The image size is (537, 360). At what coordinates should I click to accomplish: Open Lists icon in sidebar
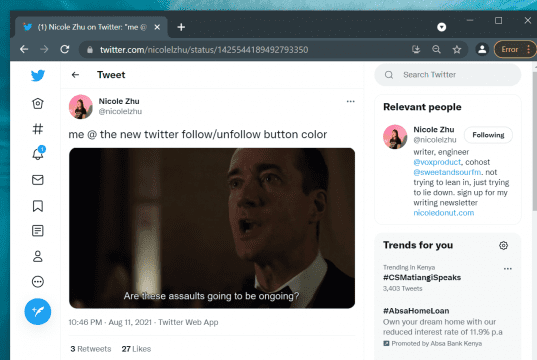click(x=38, y=231)
